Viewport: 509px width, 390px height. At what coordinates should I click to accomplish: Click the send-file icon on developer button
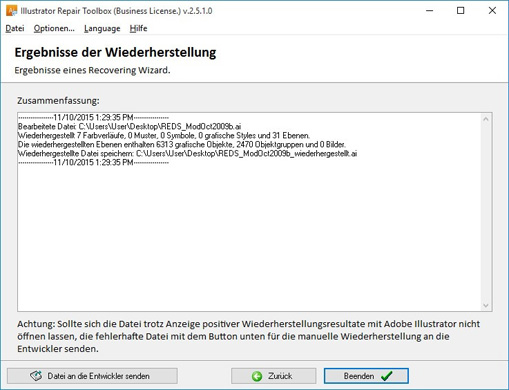pos(36,376)
